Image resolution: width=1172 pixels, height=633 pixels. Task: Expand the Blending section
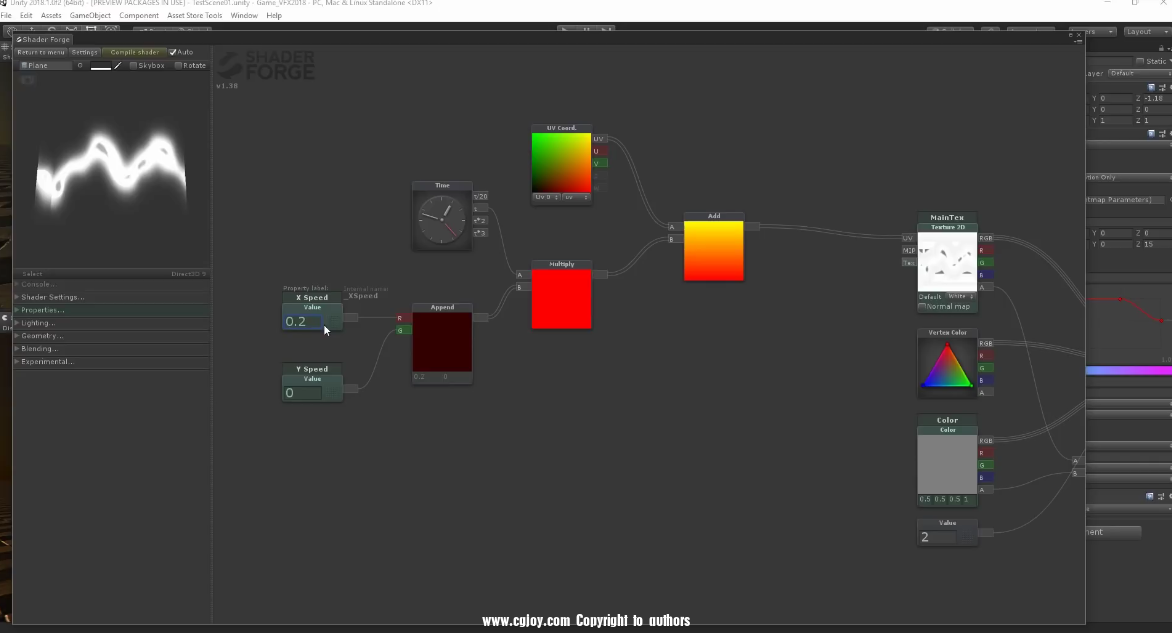[x=42, y=349]
